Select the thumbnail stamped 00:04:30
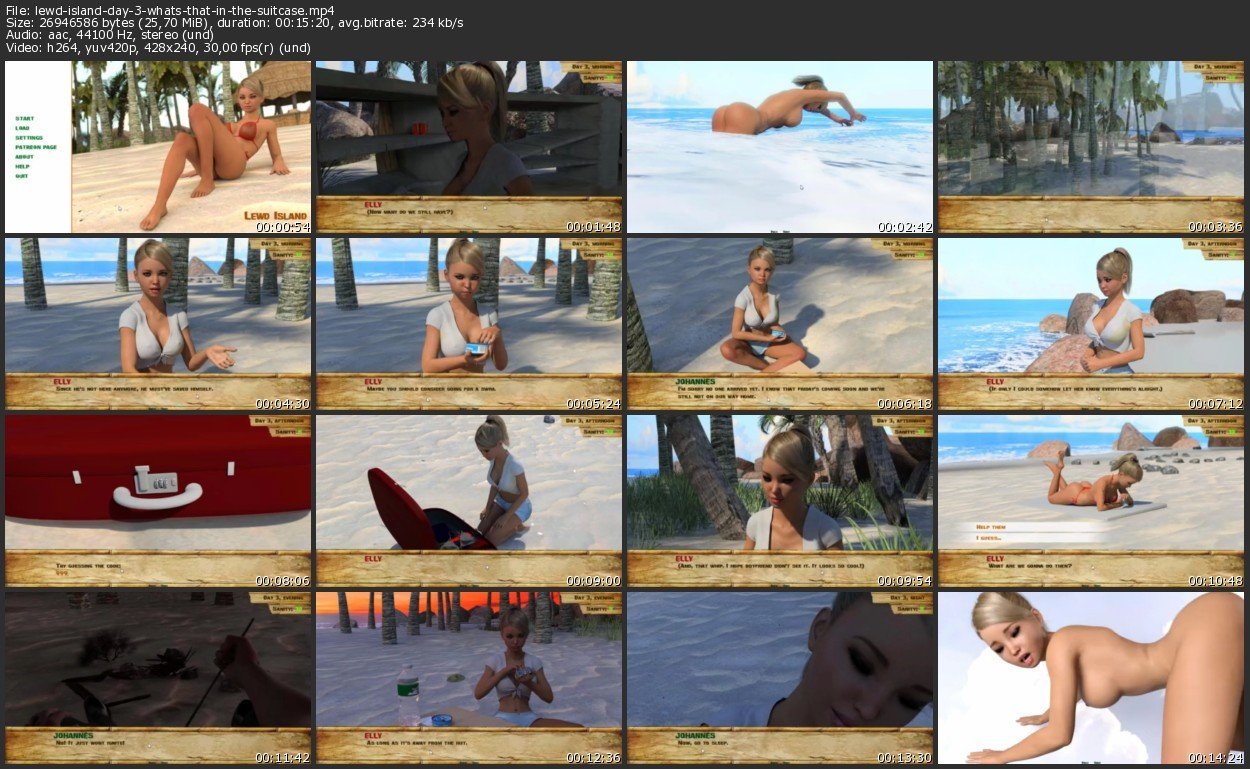This screenshot has height=769, width=1250. 158,324
